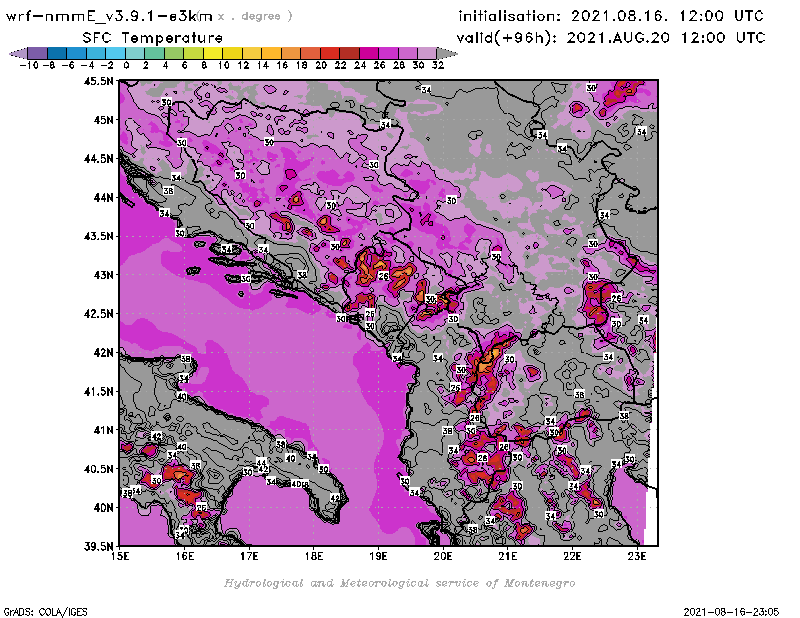Click the 'SFC Temperature' title
The width and height of the screenshot is (800, 618).
tap(153, 38)
